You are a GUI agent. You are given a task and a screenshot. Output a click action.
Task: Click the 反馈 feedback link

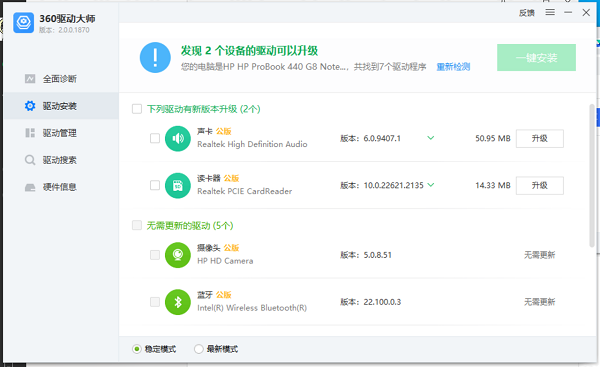527,13
